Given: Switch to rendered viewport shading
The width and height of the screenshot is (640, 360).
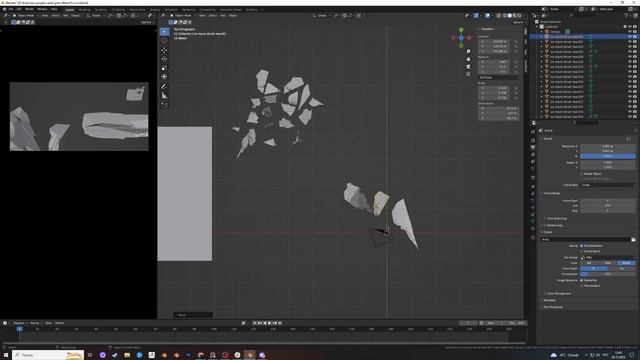Looking at the screenshot, I should point(520,16).
